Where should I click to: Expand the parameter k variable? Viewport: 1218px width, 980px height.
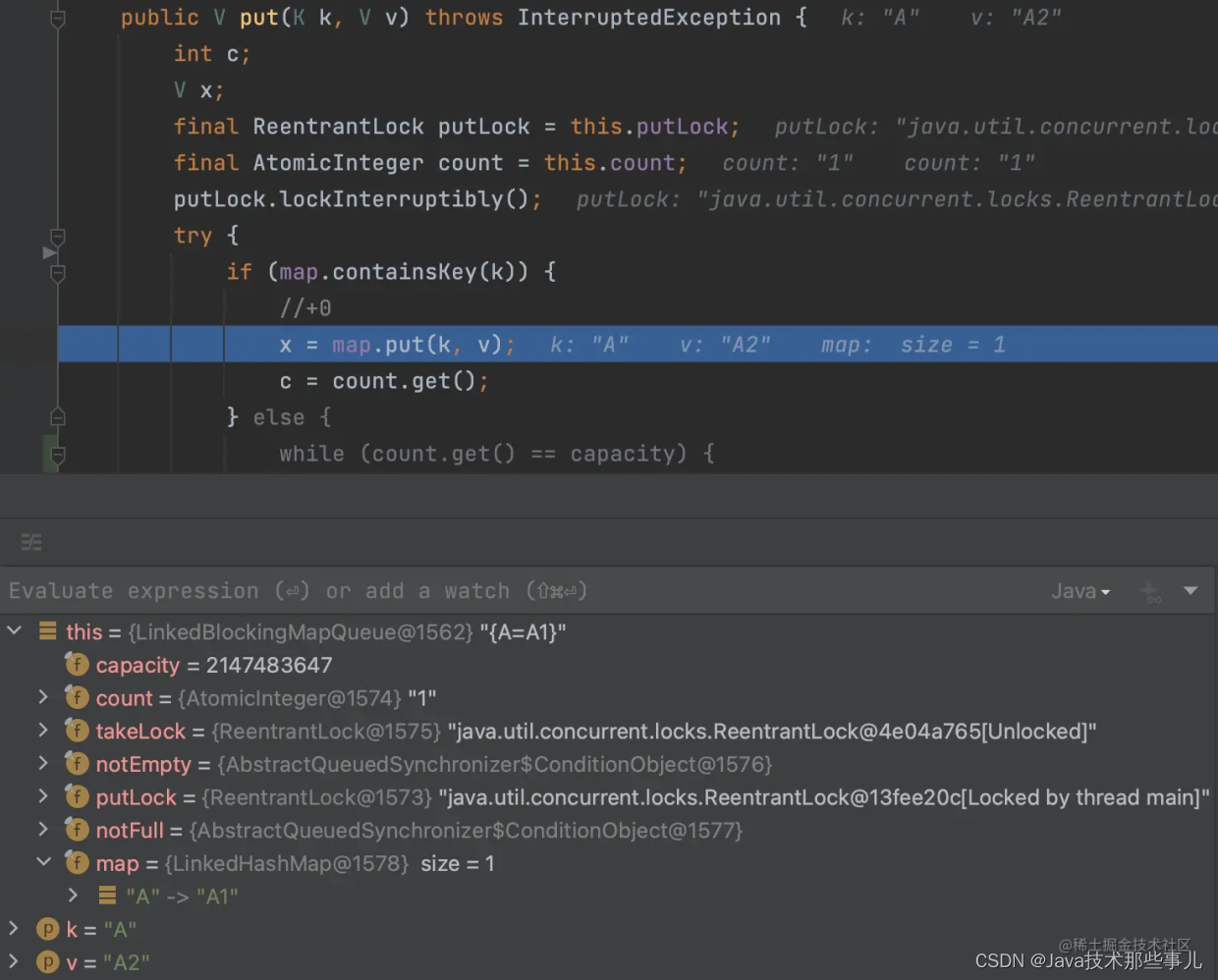click(x=13, y=928)
